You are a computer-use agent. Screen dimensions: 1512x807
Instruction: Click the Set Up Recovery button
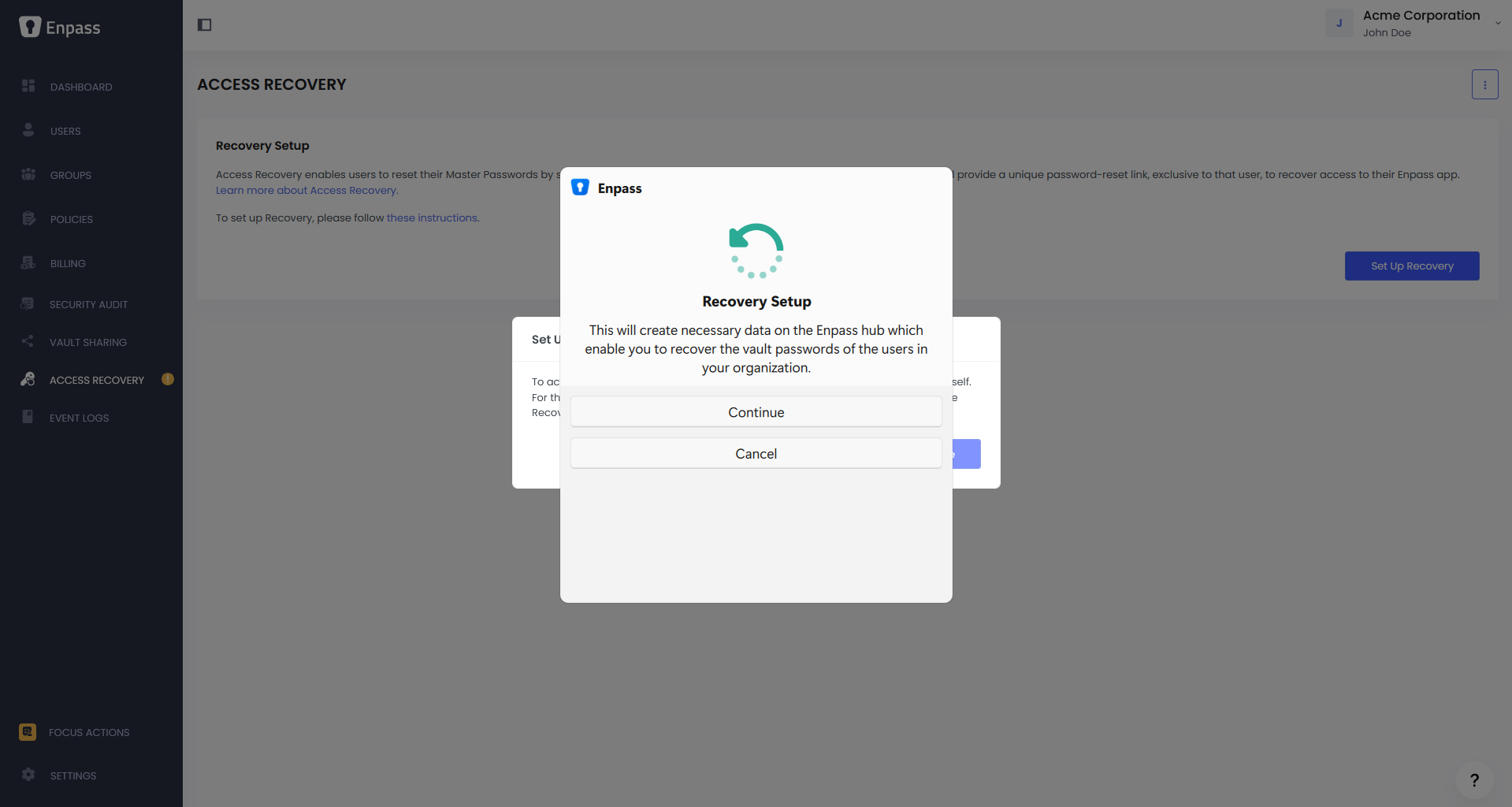tap(1412, 266)
